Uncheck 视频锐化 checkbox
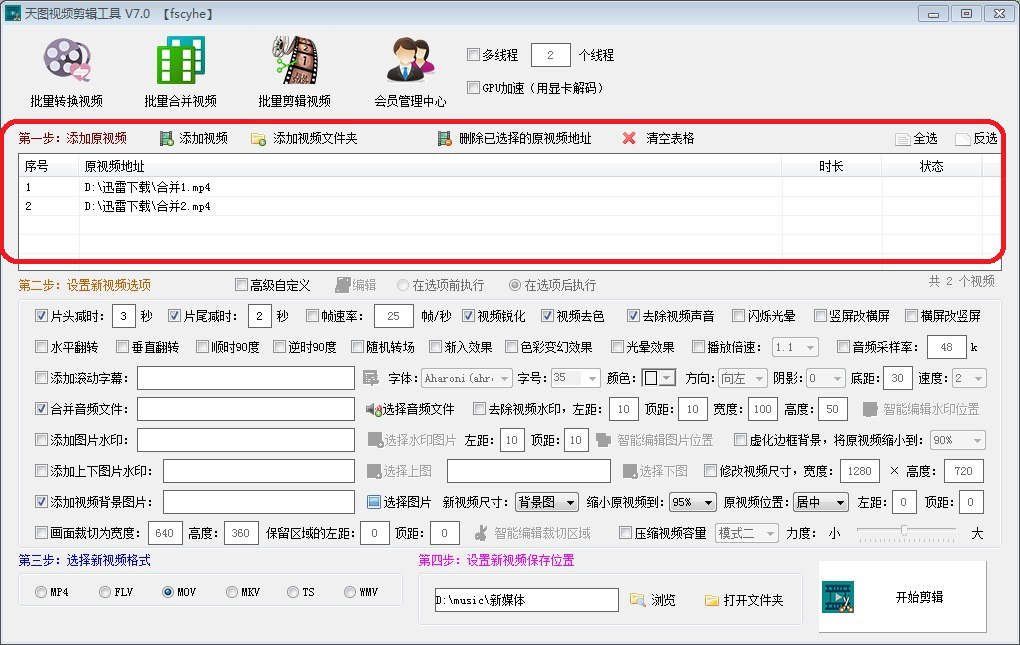 (x=468, y=316)
